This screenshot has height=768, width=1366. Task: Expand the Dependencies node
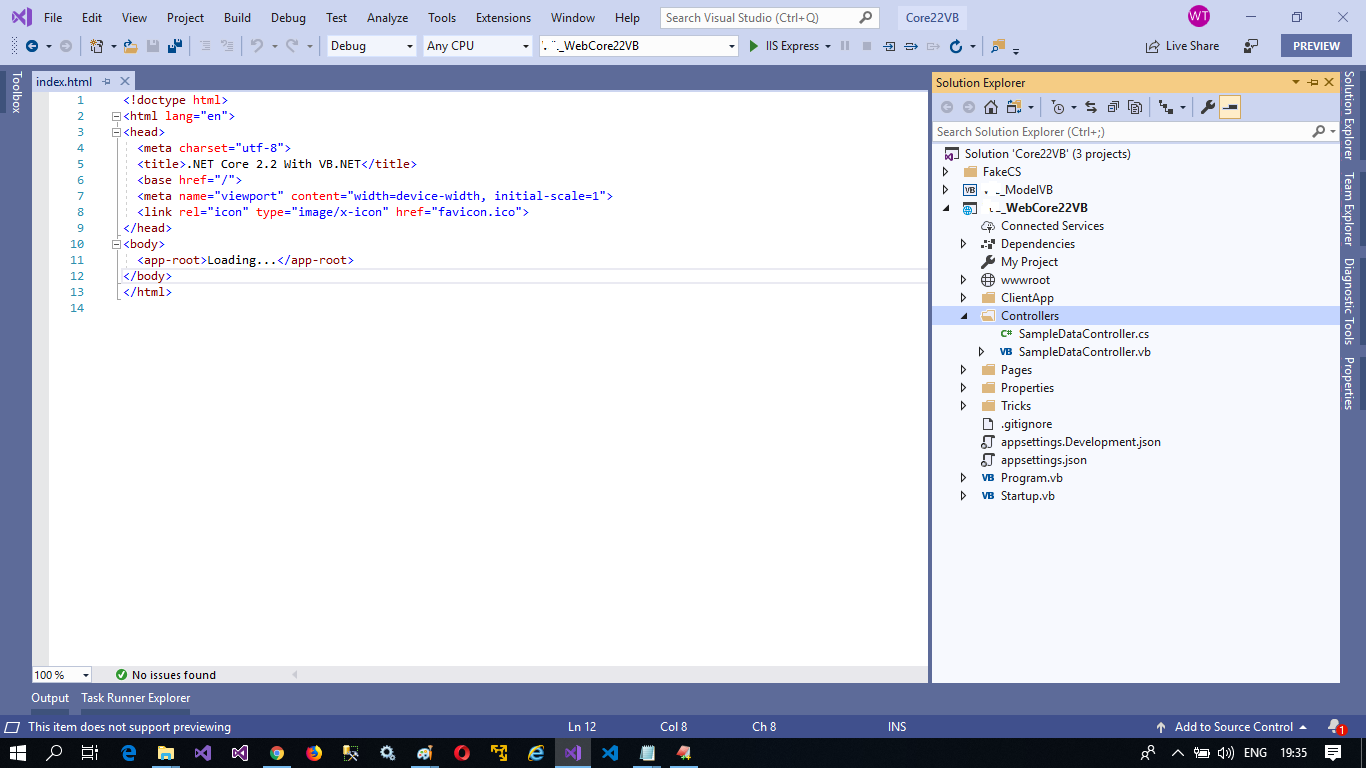tap(964, 244)
